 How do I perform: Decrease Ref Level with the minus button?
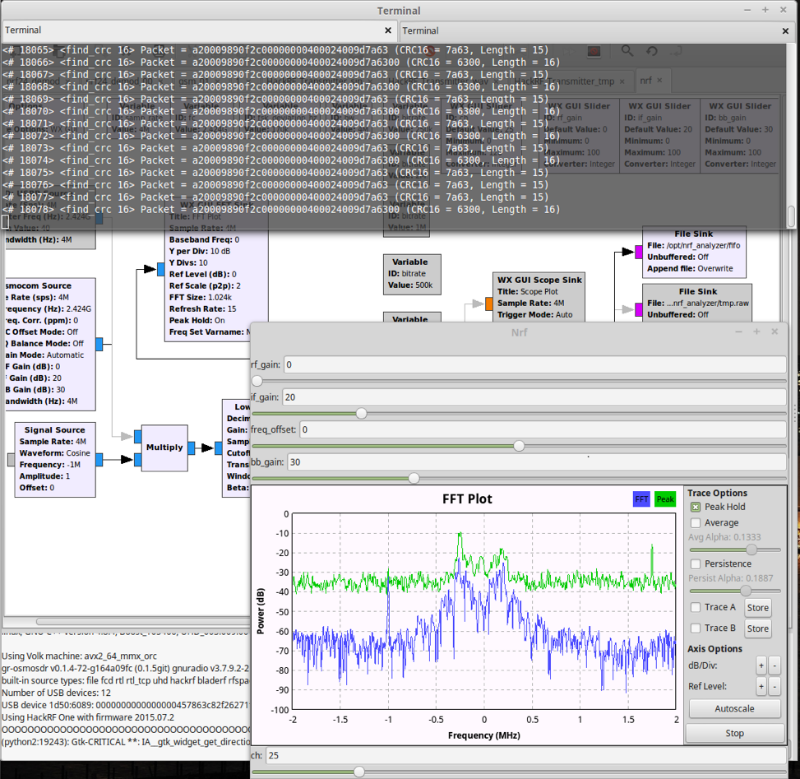click(x=774, y=686)
